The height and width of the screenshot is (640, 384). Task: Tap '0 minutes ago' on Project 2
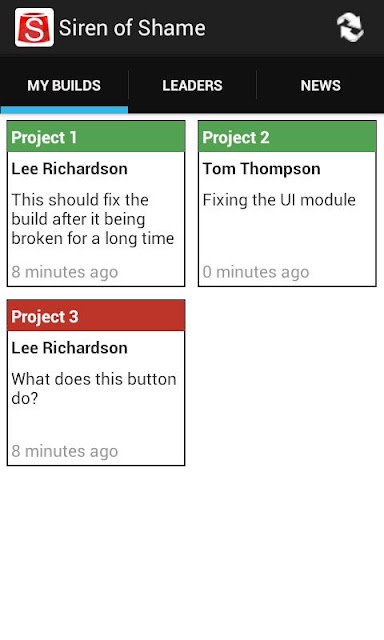[x=256, y=272]
